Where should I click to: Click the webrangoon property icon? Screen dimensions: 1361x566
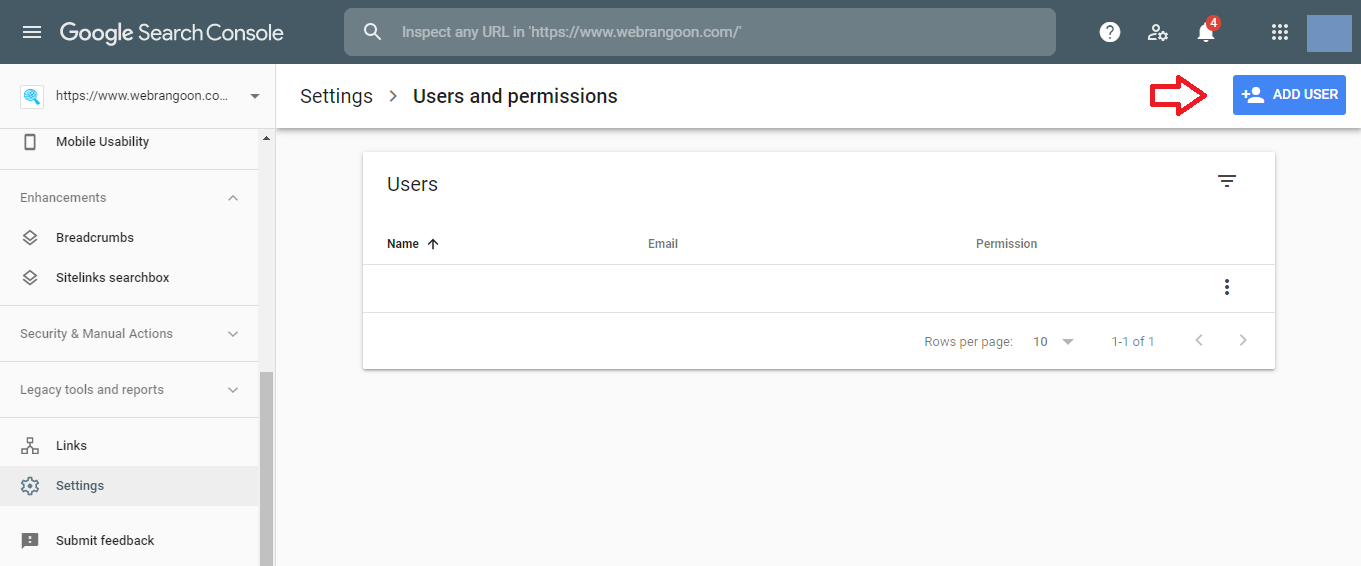pos(32,96)
